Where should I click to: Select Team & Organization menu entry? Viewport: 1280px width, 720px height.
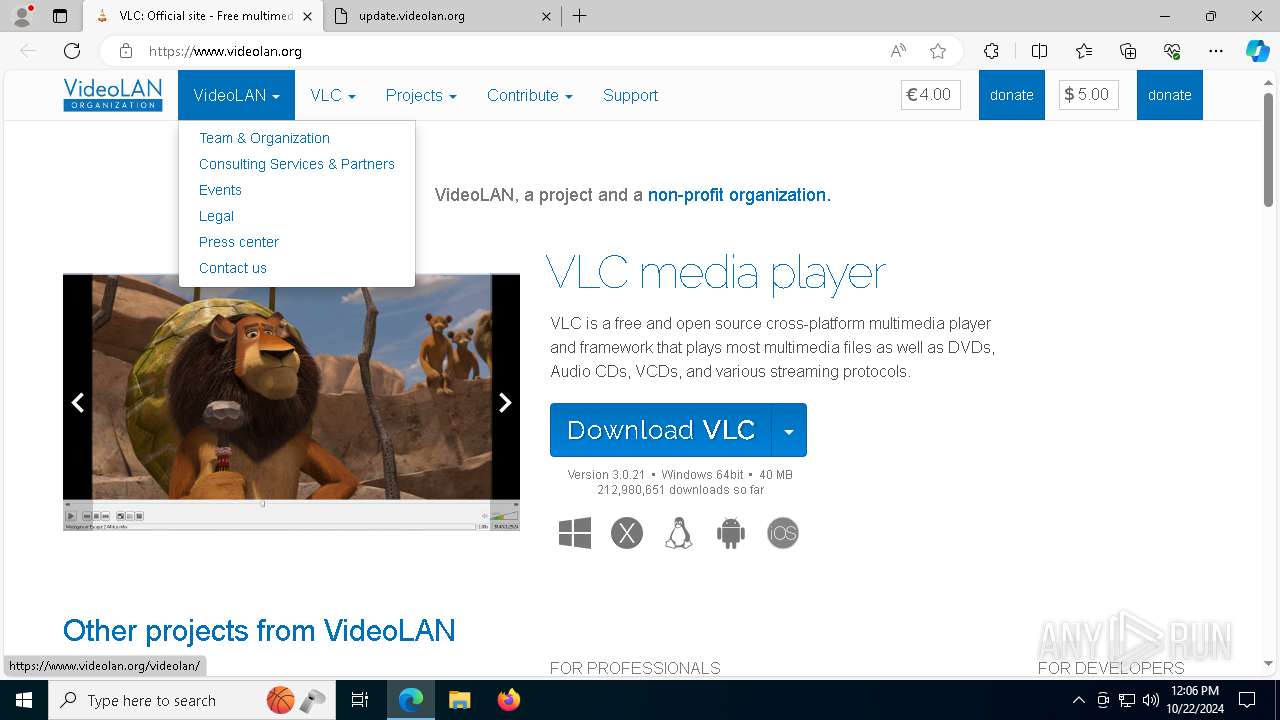264,138
